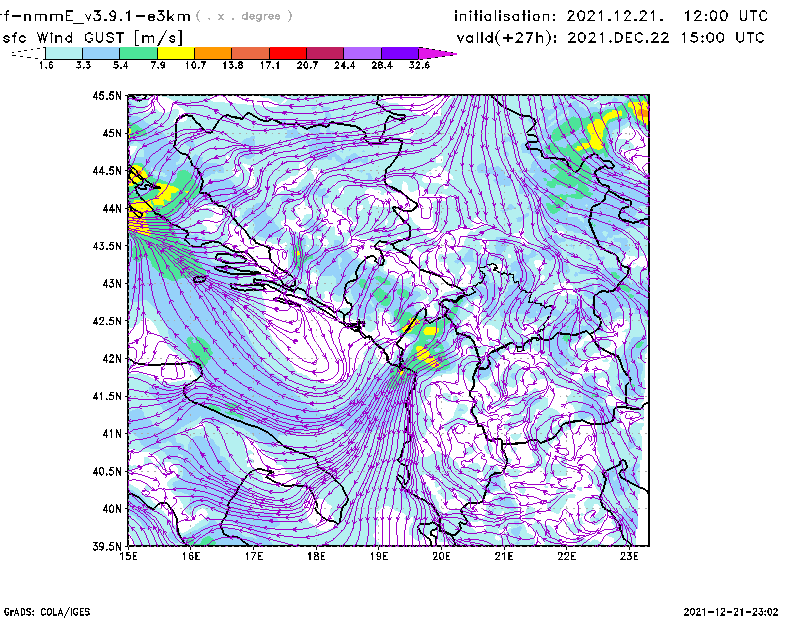800x618 pixels.
Task: Click the 42N latitude tick label
Action: [x=111, y=358]
